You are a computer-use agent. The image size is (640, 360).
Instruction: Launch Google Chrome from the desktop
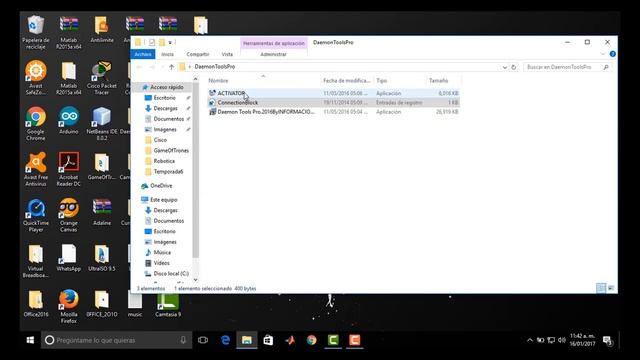[36, 123]
